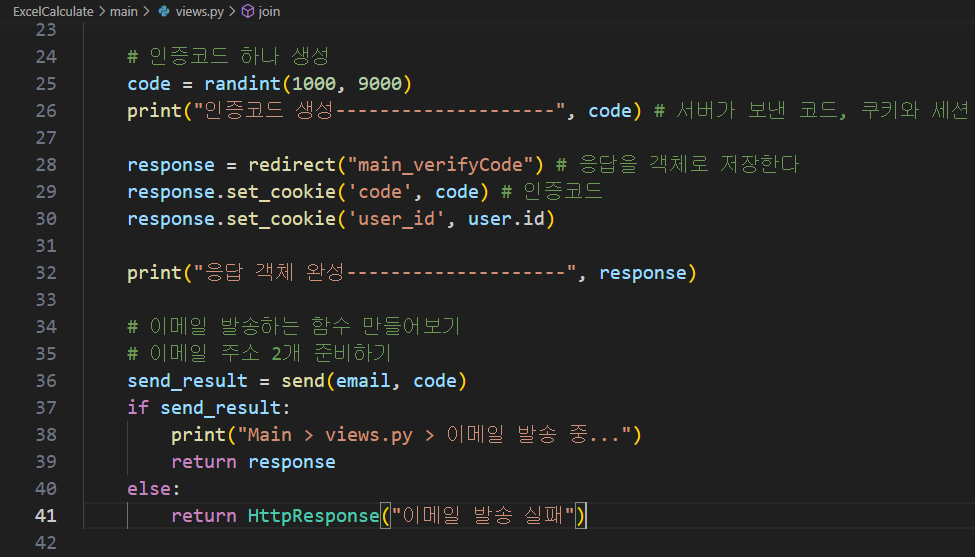The height and width of the screenshot is (557, 975).
Task: Click 'user_id' string on line 30
Action: tap(397, 219)
